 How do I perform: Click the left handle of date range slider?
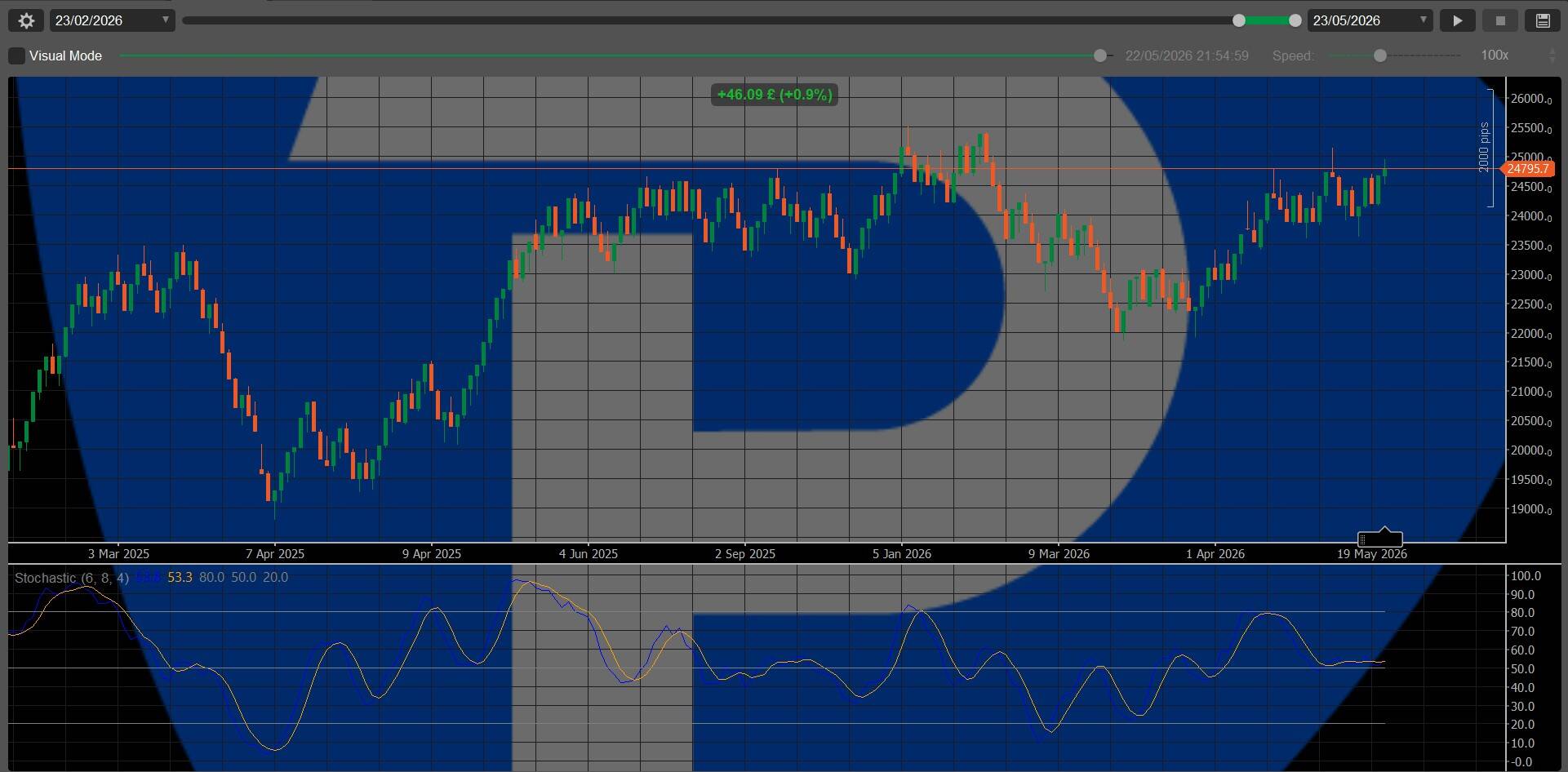1239,20
